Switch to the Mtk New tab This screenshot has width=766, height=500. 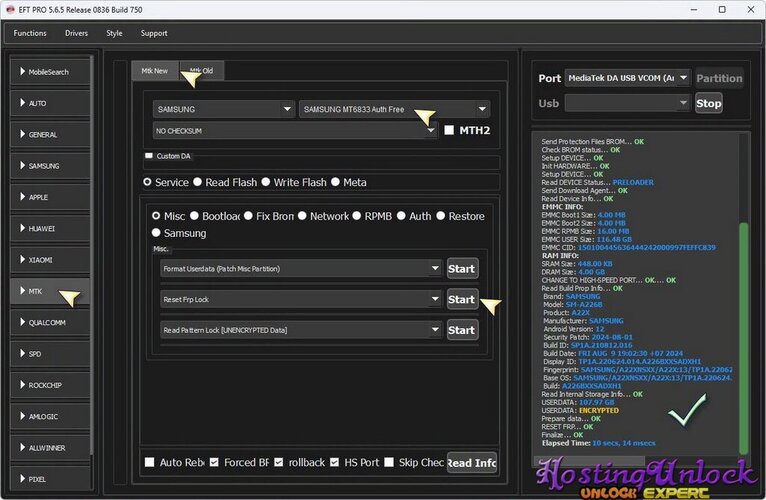tap(155, 71)
